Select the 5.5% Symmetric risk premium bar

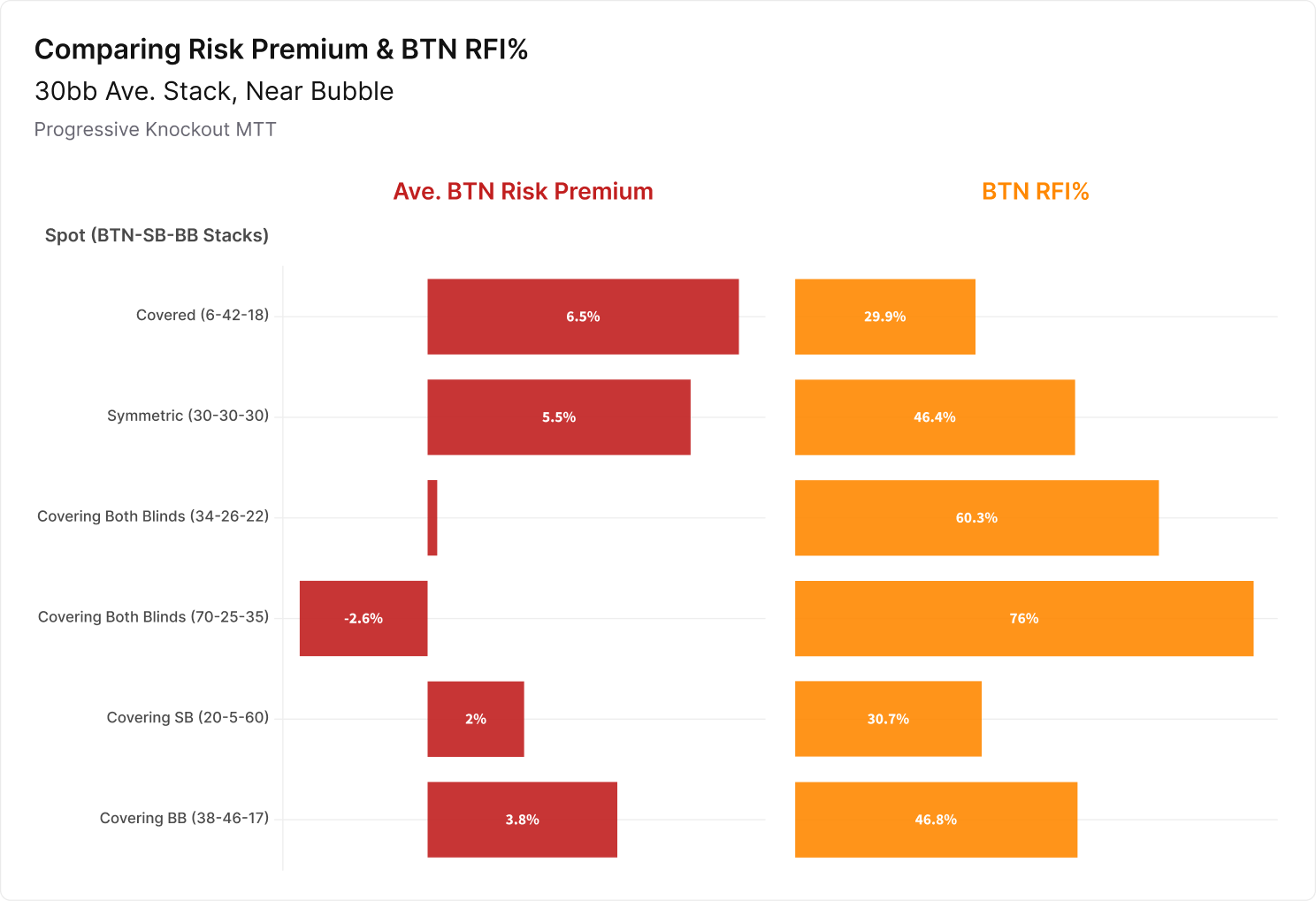[x=559, y=417]
